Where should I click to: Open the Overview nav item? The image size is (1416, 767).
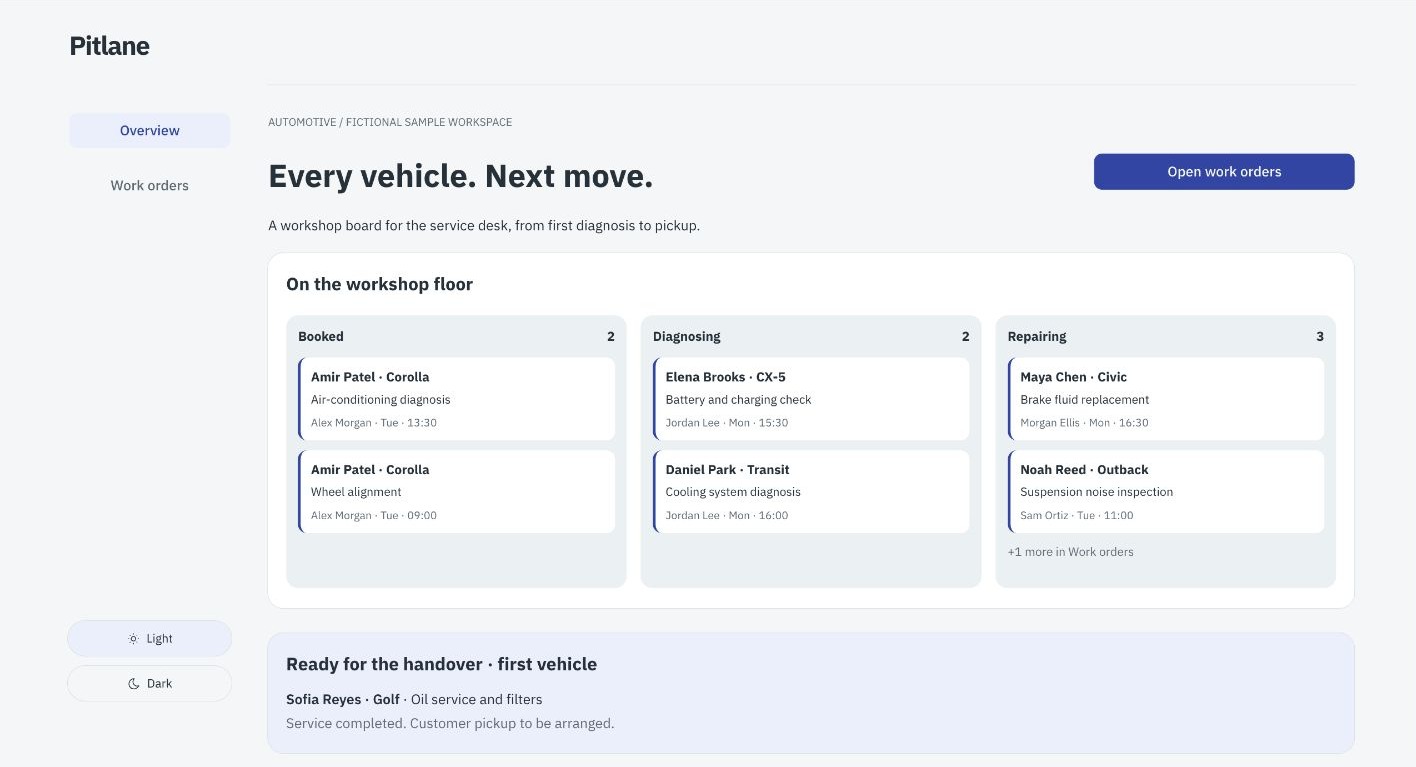point(149,131)
